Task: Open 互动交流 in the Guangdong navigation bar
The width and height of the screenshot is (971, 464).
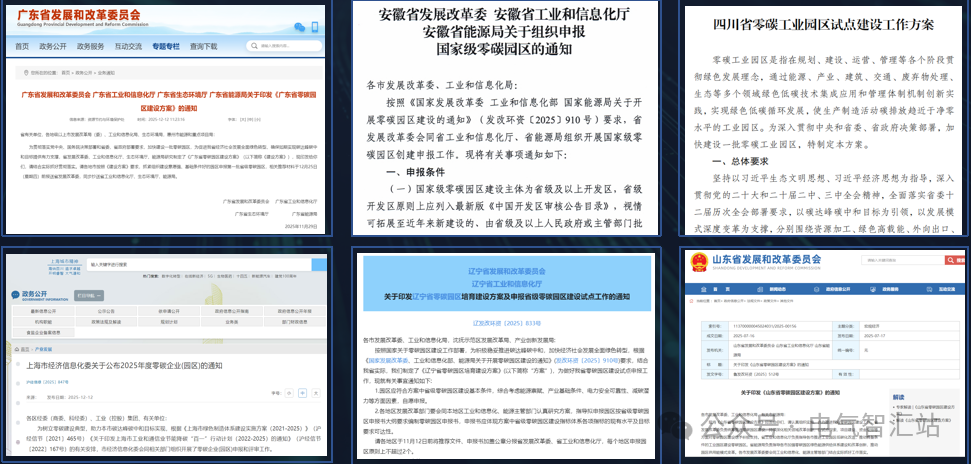Action: (128, 46)
